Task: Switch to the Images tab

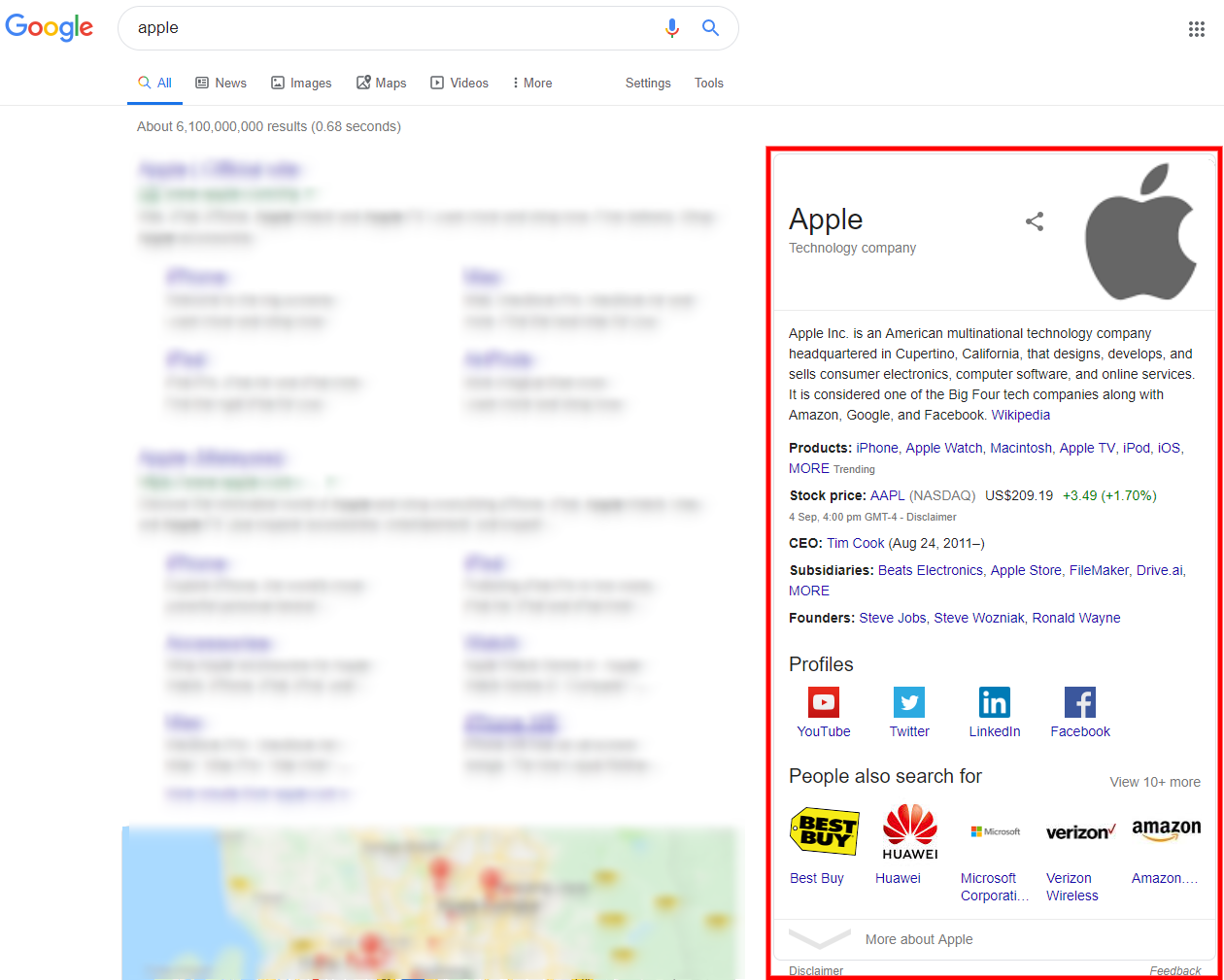Action: point(301,83)
